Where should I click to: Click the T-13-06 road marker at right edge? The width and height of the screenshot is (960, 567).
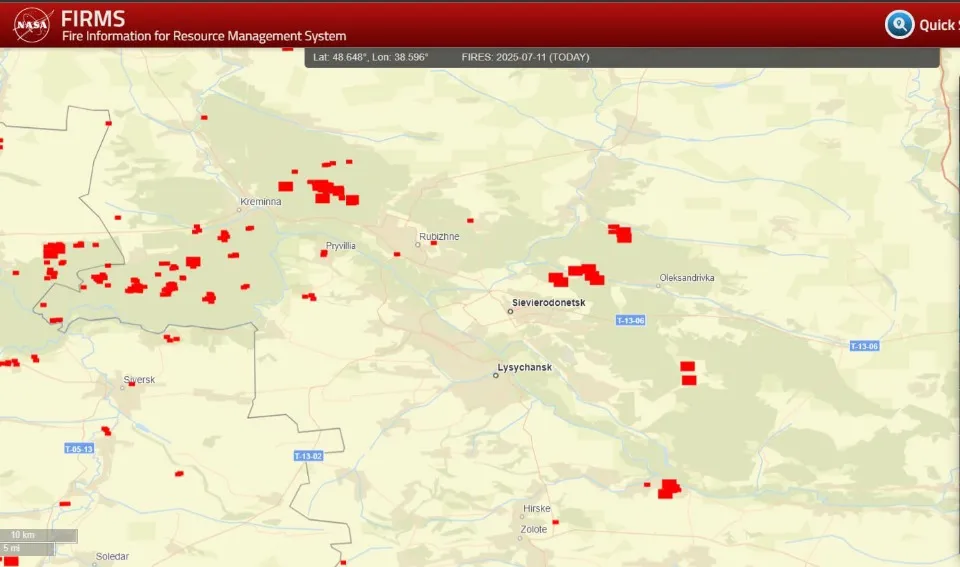click(x=864, y=346)
